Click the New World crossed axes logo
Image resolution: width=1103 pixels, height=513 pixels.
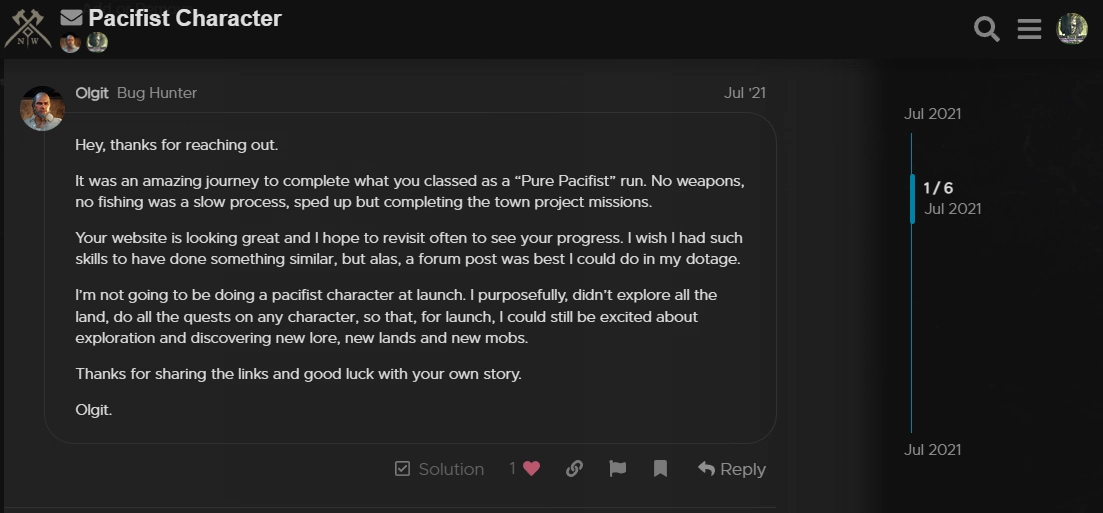point(27,29)
